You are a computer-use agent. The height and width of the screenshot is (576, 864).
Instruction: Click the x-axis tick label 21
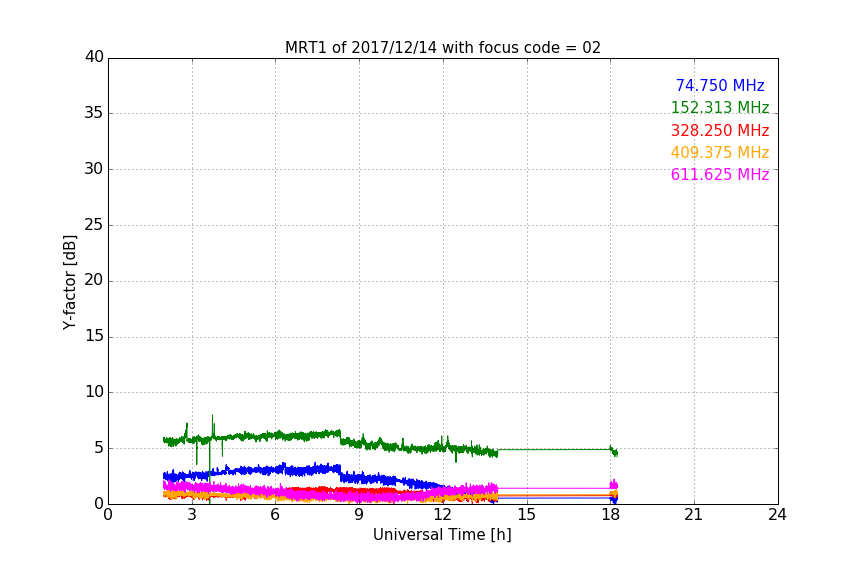pos(694,515)
